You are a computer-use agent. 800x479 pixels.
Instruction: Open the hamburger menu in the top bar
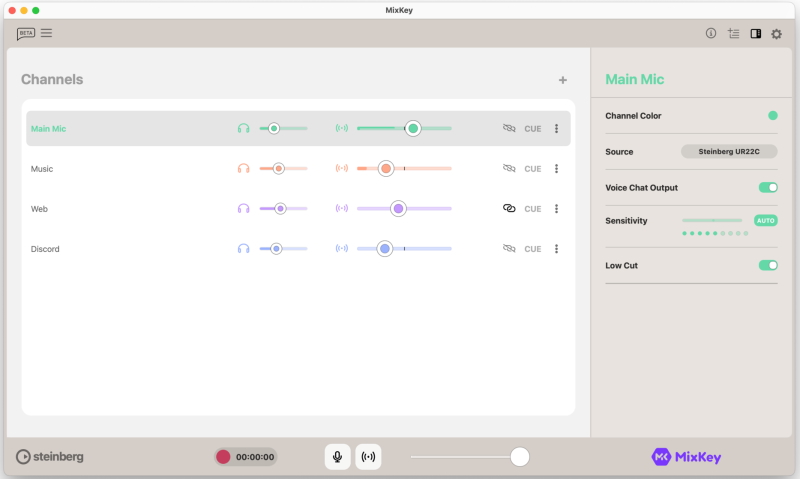point(47,33)
